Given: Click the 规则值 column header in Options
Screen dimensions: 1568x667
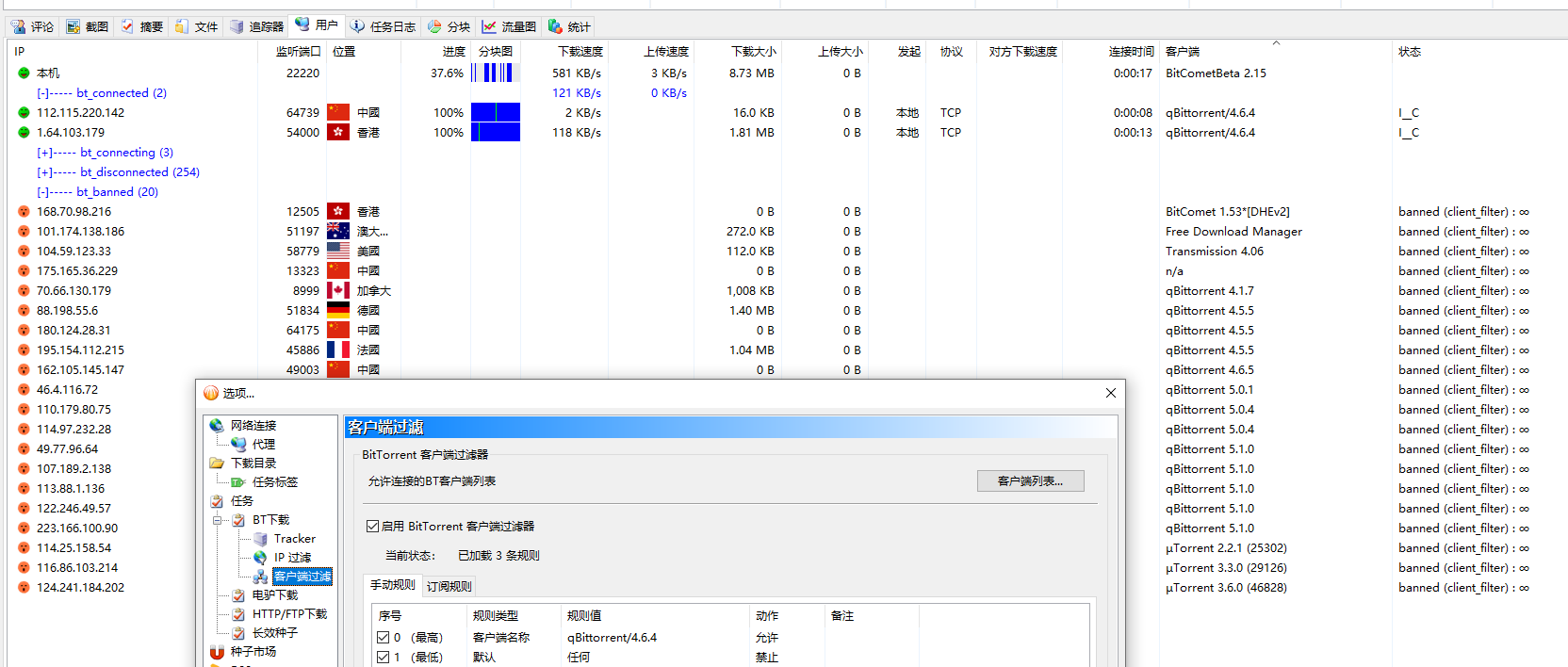Looking at the screenshot, I should pos(656,615).
